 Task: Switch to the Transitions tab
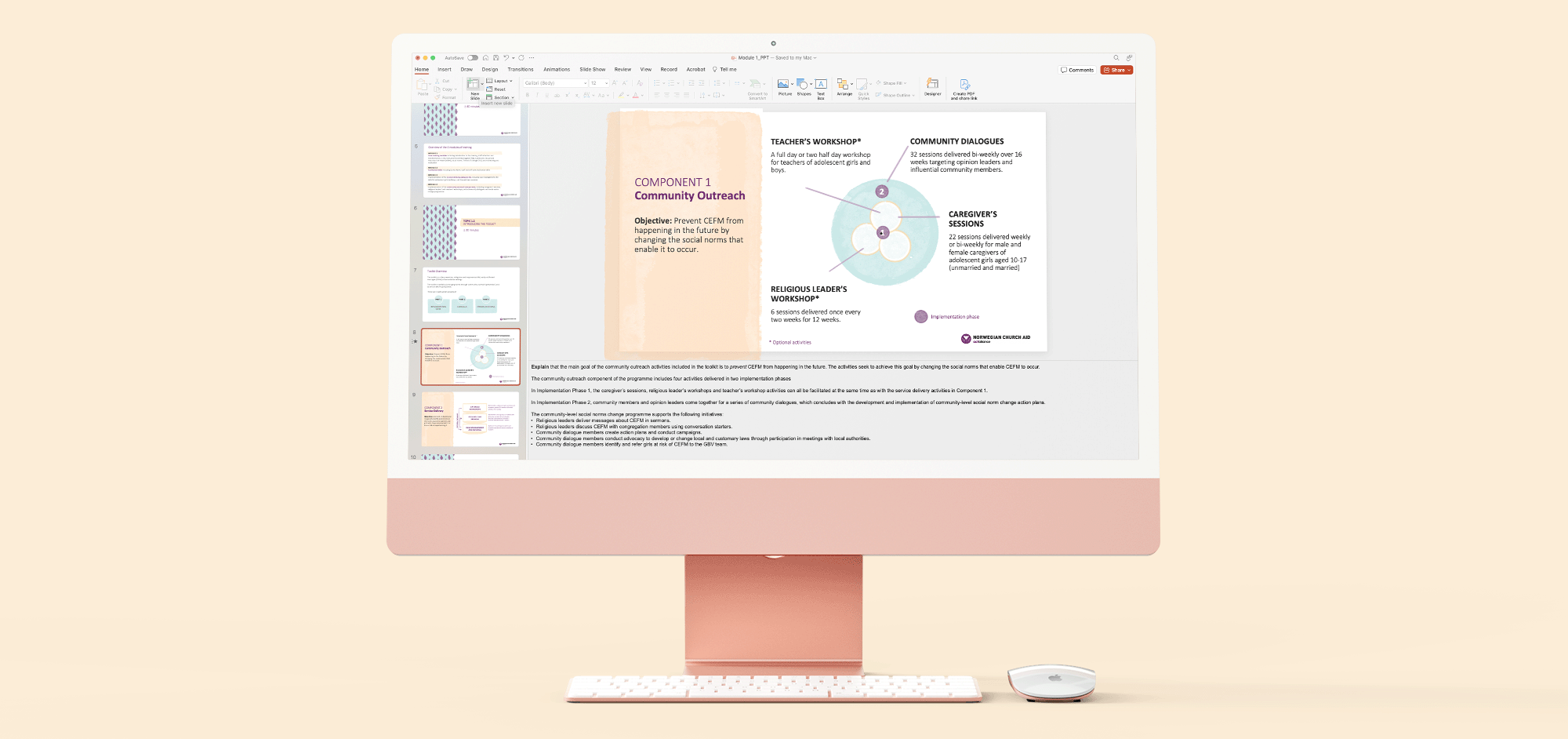521,69
